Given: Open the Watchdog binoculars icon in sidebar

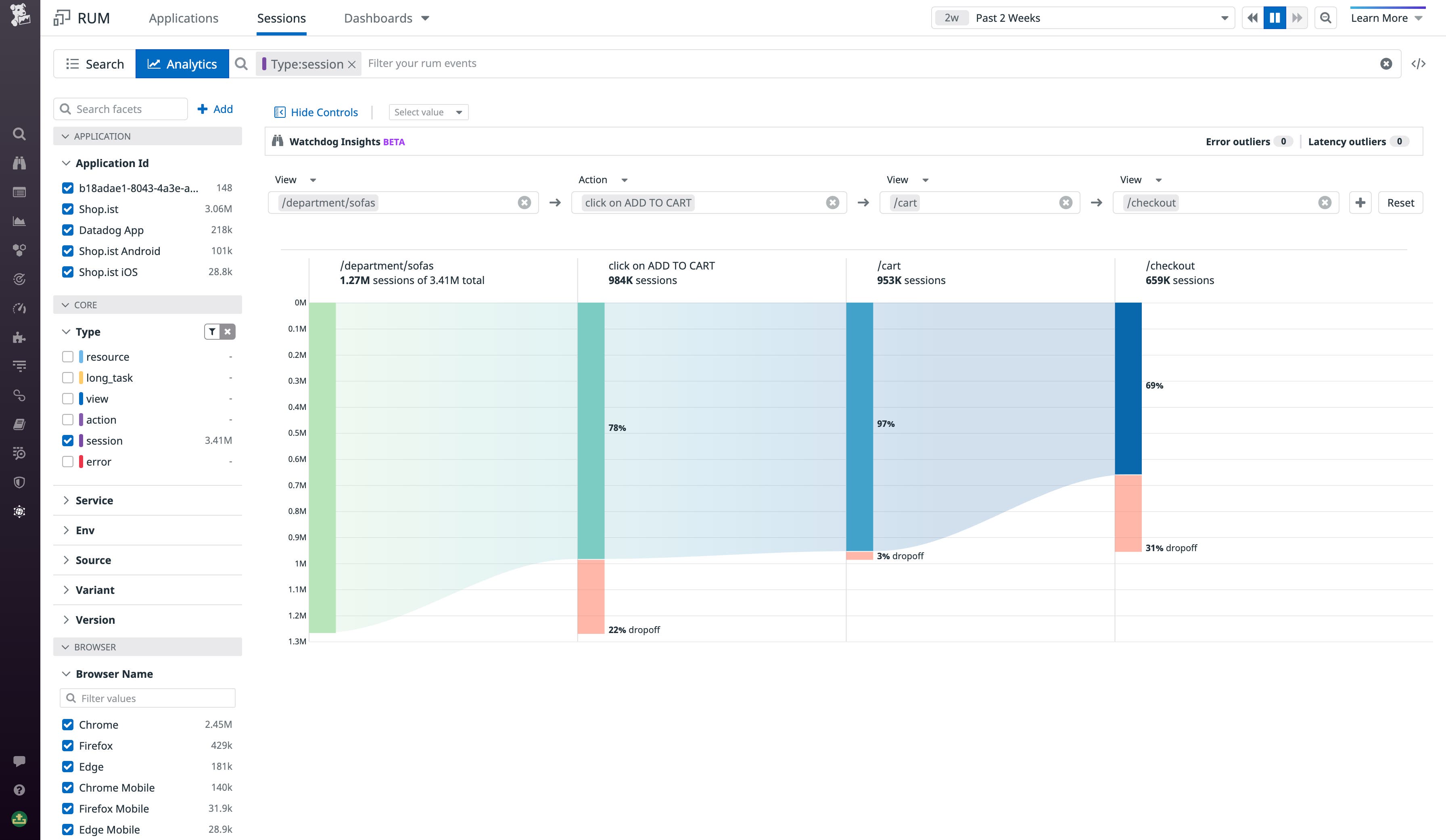Looking at the screenshot, I should tap(19, 163).
